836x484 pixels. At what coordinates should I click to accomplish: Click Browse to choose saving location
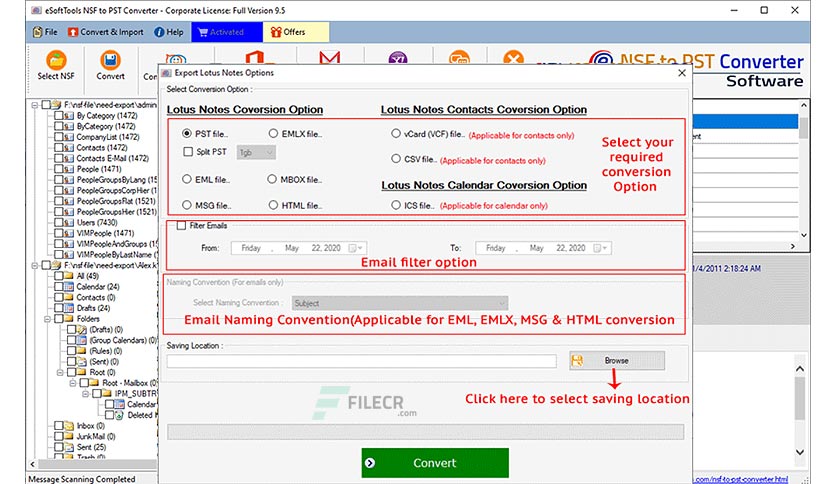click(x=617, y=361)
